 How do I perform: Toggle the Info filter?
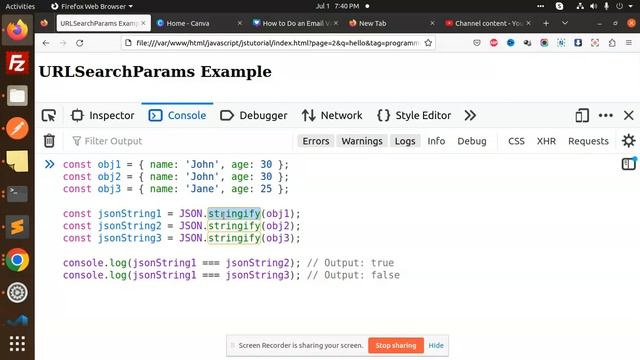pyautogui.click(x=436, y=141)
